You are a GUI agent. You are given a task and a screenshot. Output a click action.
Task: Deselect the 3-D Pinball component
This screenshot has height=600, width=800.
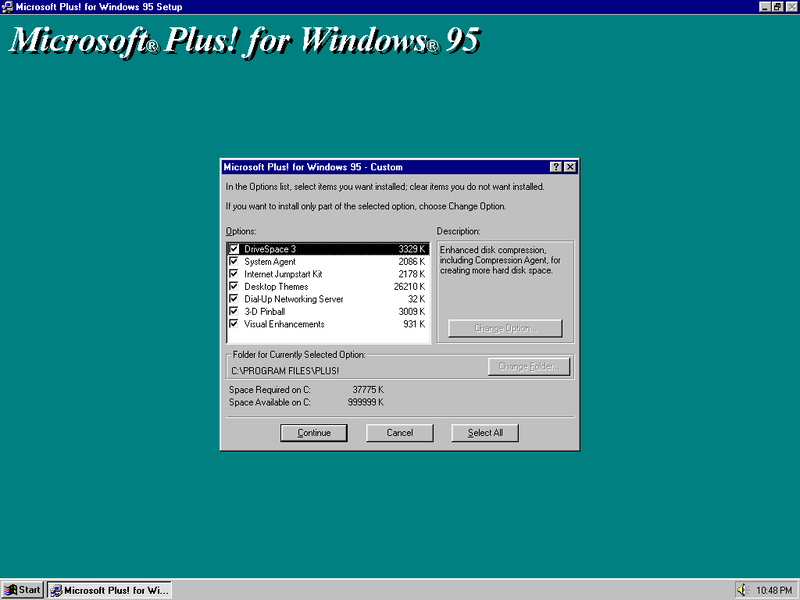(232, 311)
